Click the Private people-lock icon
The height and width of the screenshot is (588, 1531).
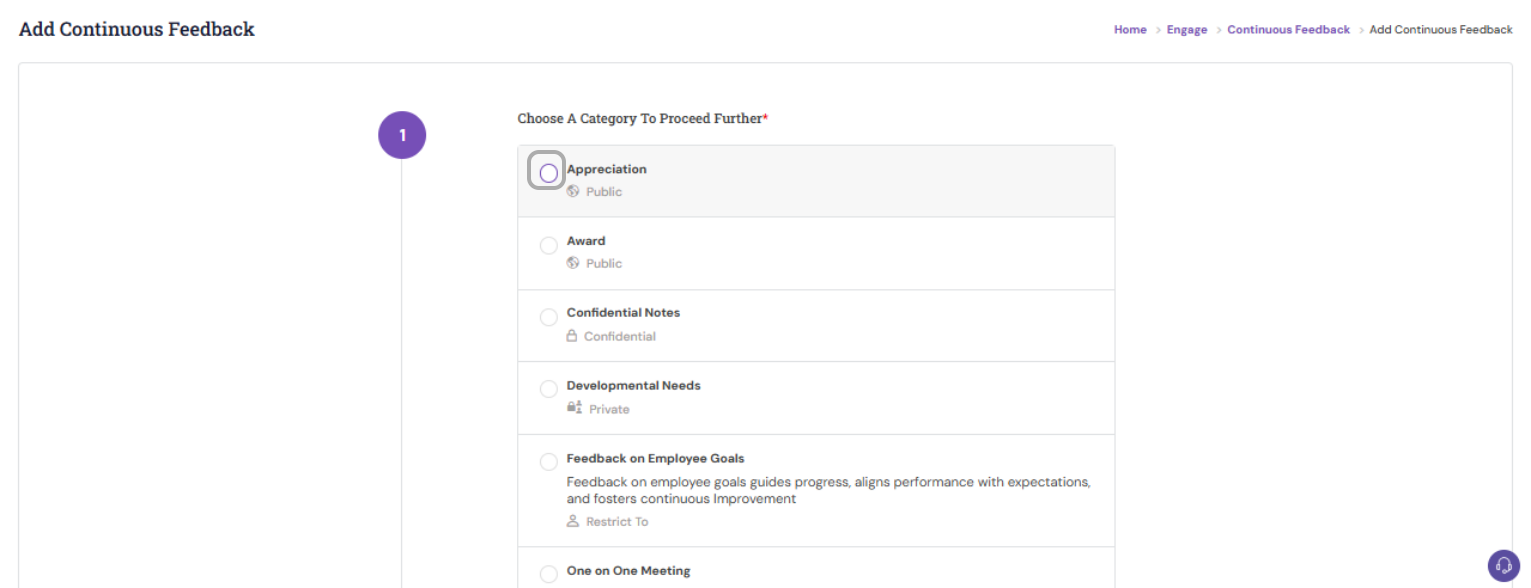(574, 408)
